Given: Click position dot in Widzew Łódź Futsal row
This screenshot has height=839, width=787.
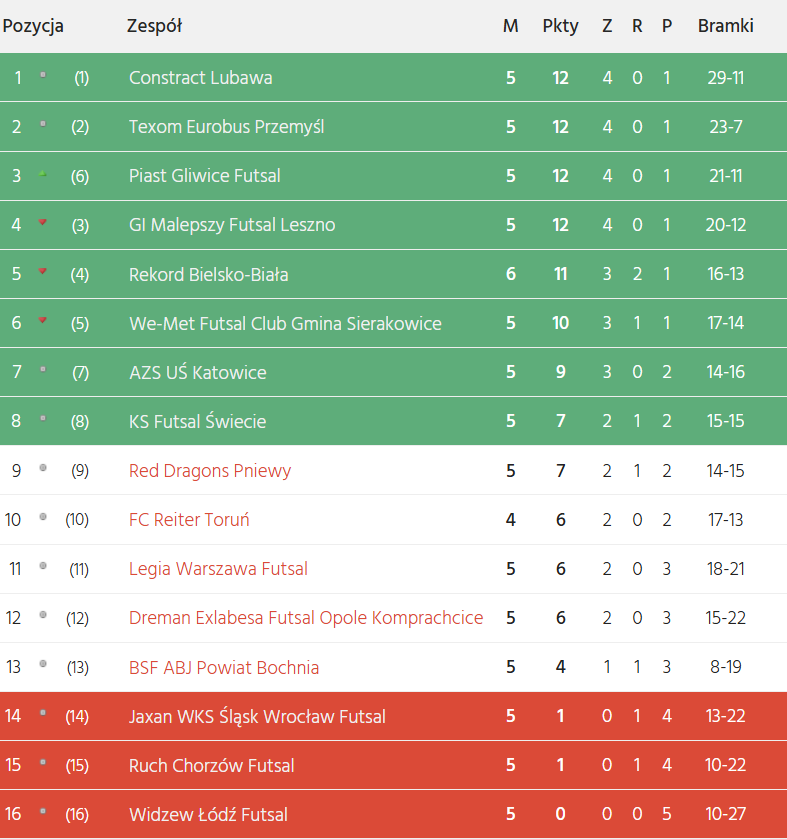Looking at the screenshot, I should coord(42,812).
